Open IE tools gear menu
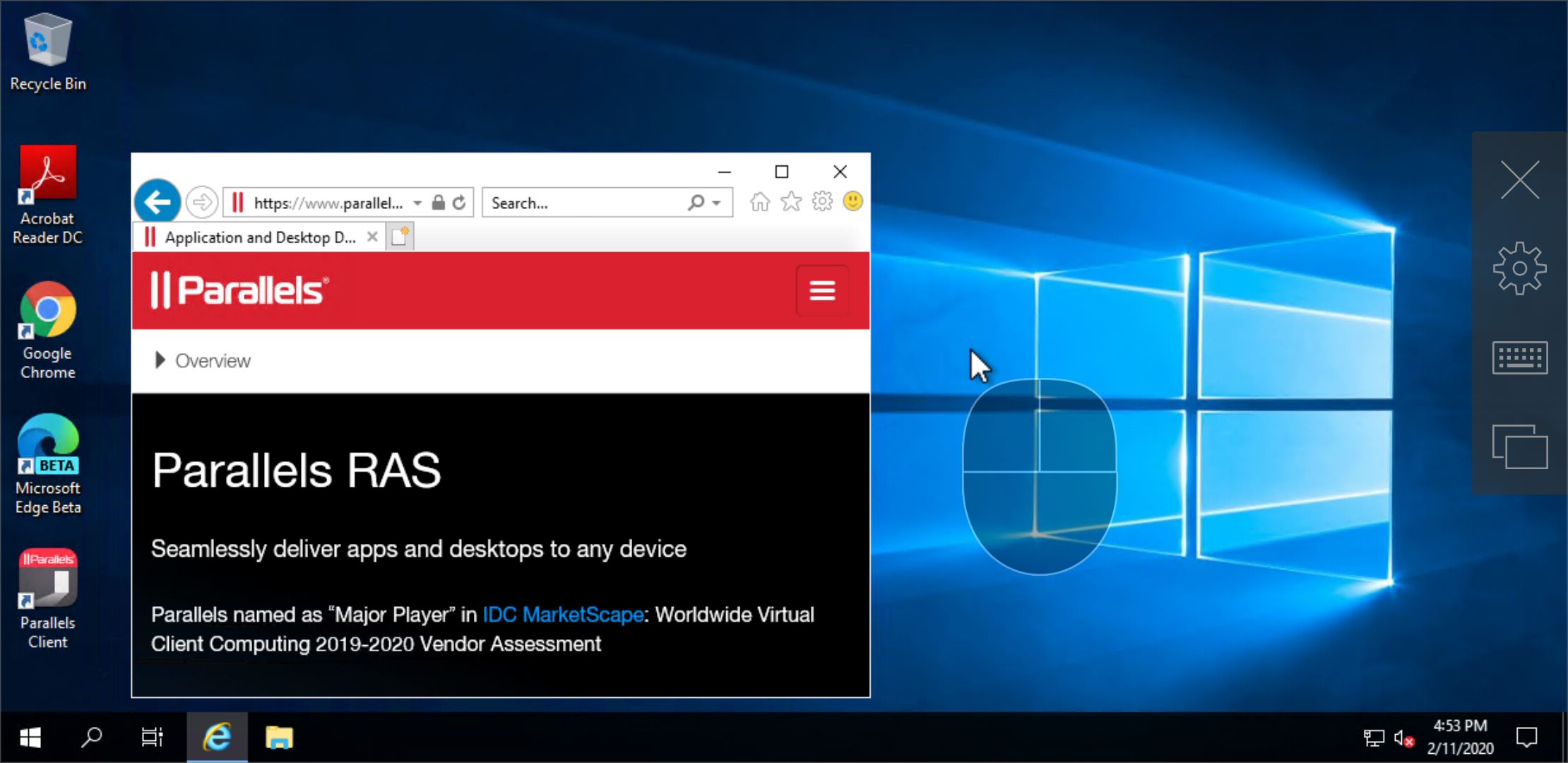The height and width of the screenshot is (763, 1568). click(822, 202)
